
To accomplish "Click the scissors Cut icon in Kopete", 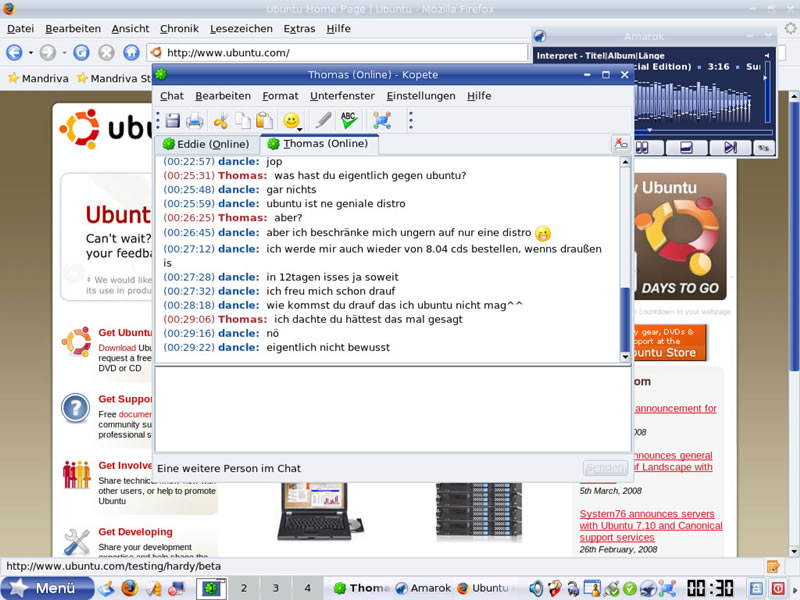I will (x=221, y=121).
